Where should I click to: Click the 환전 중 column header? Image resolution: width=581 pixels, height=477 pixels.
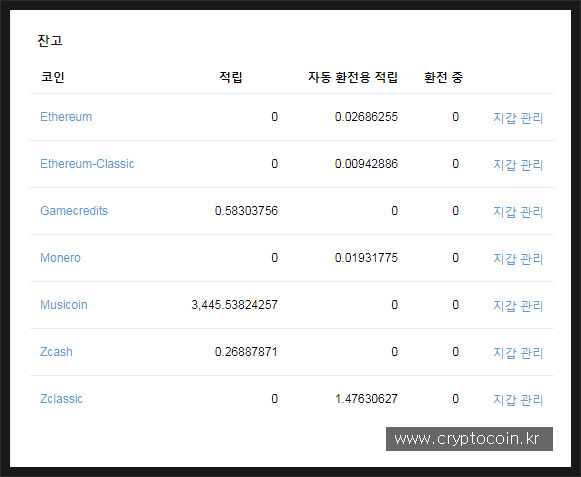point(444,77)
